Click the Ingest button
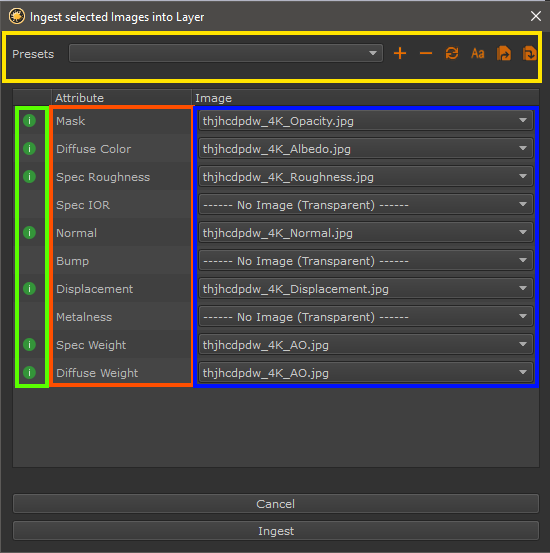550x553 pixels. 276,531
